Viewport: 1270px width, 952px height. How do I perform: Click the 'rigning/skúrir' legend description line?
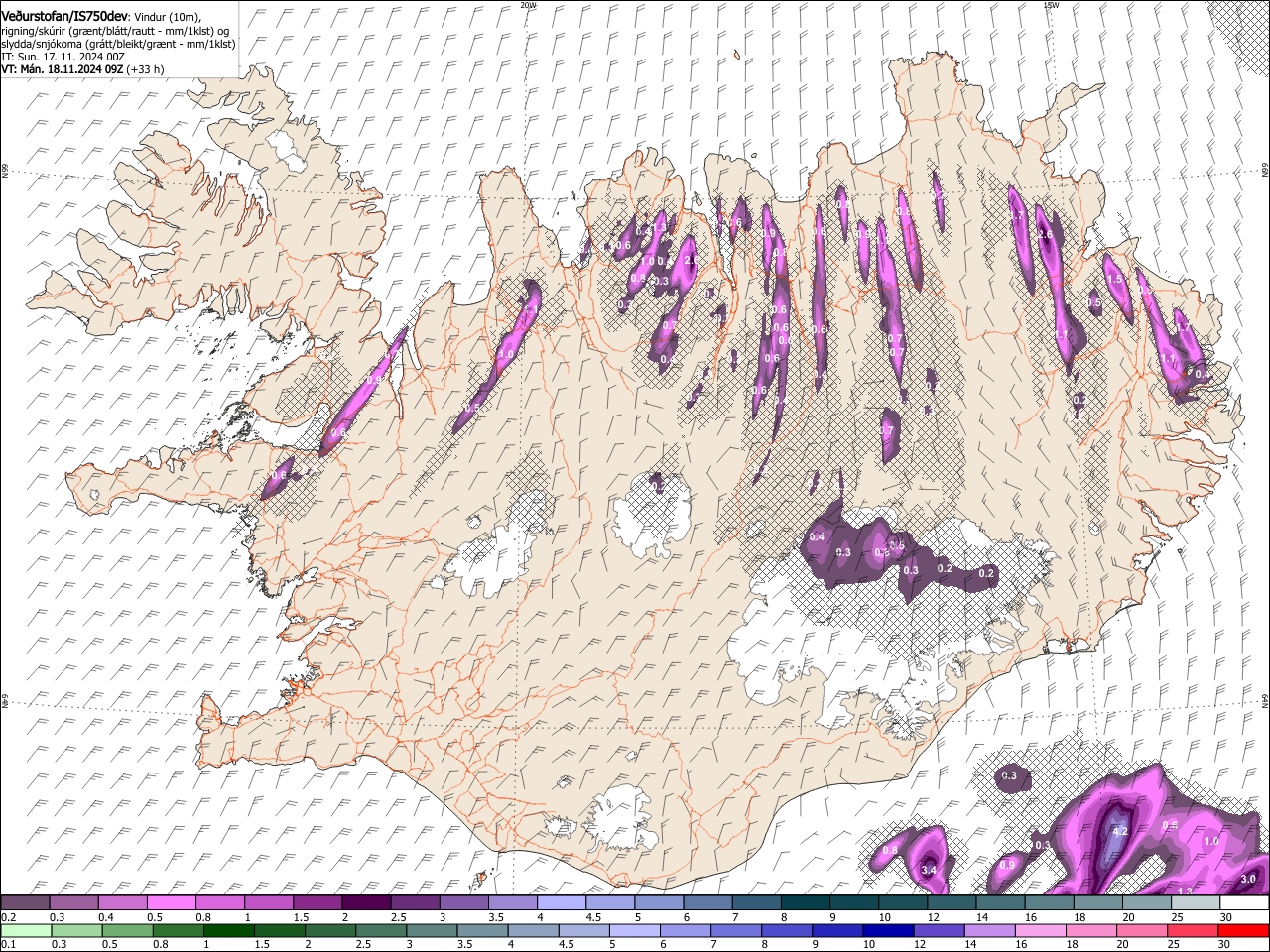click(116, 32)
